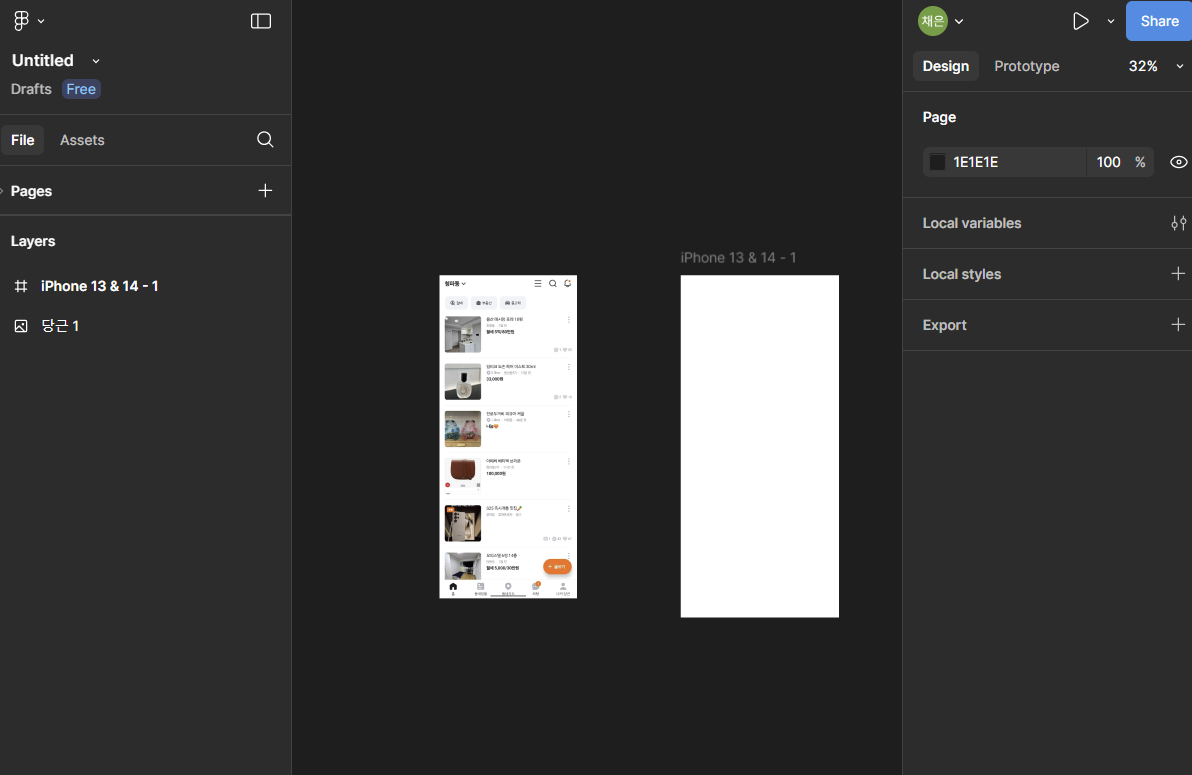The image size is (1192, 775).
Task: Click the Share button
Action: (x=1159, y=21)
